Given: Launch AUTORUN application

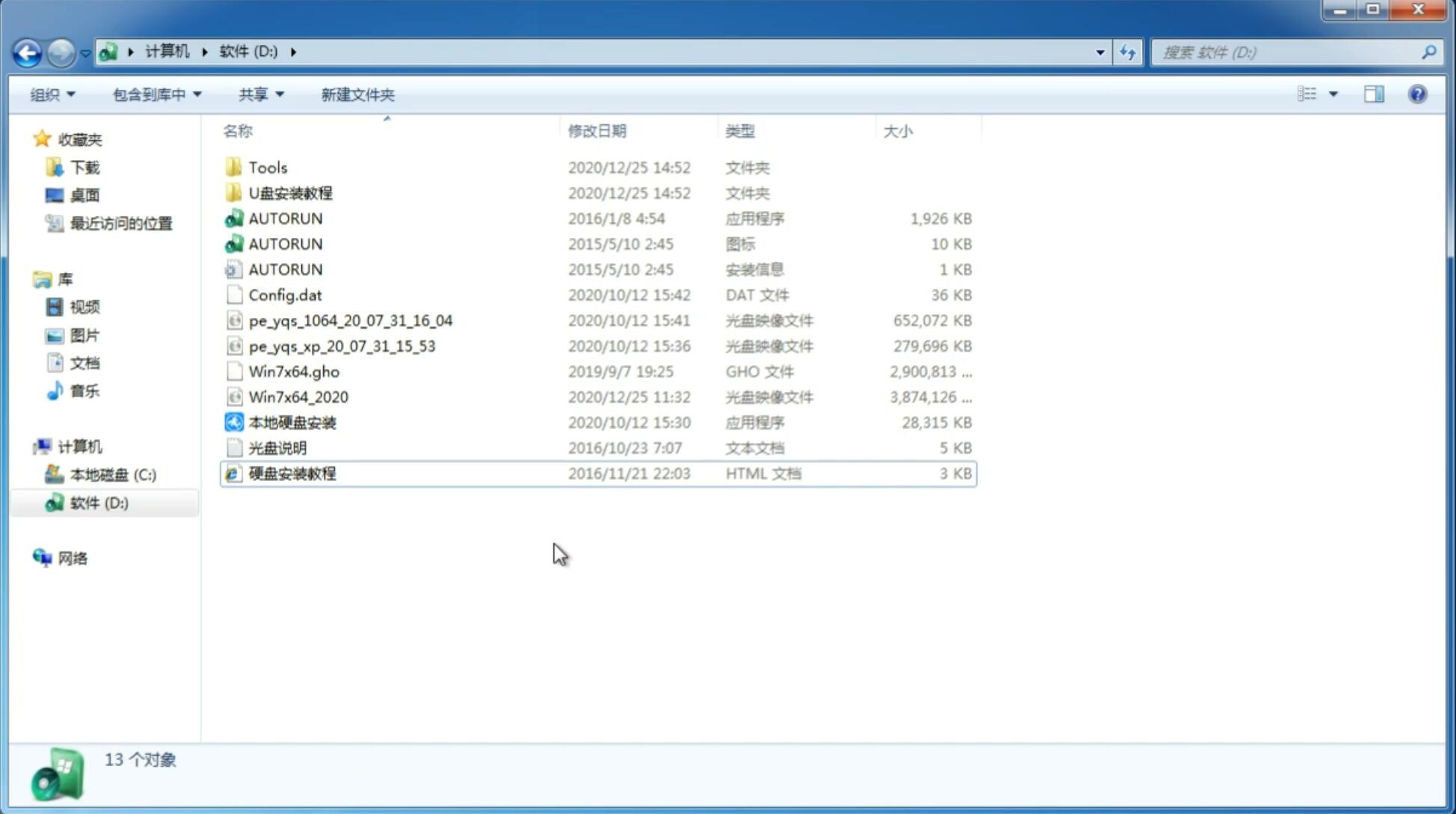Looking at the screenshot, I should point(285,218).
